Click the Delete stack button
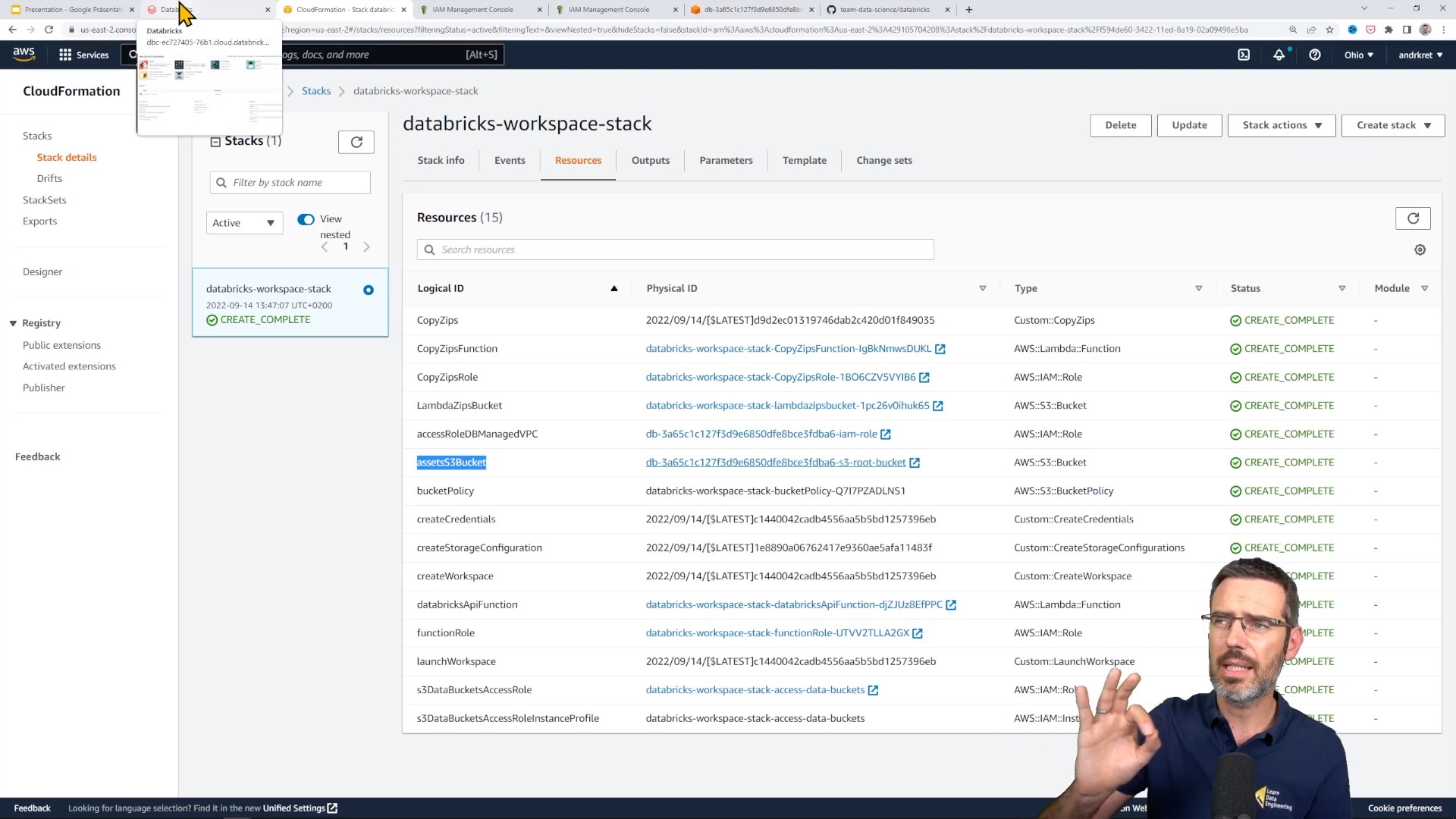Viewport: 1456px width, 819px height. [x=1121, y=125]
